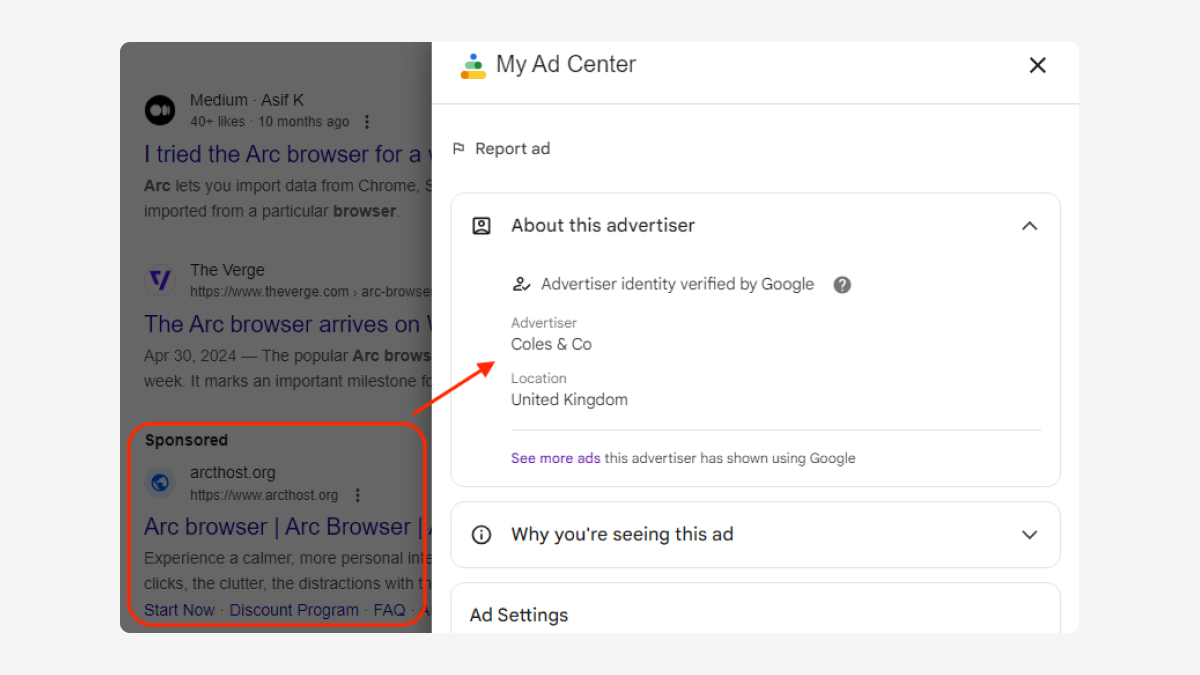Click the About this advertiser person icon
This screenshot has width=1200, height=675.
(481, 226)
